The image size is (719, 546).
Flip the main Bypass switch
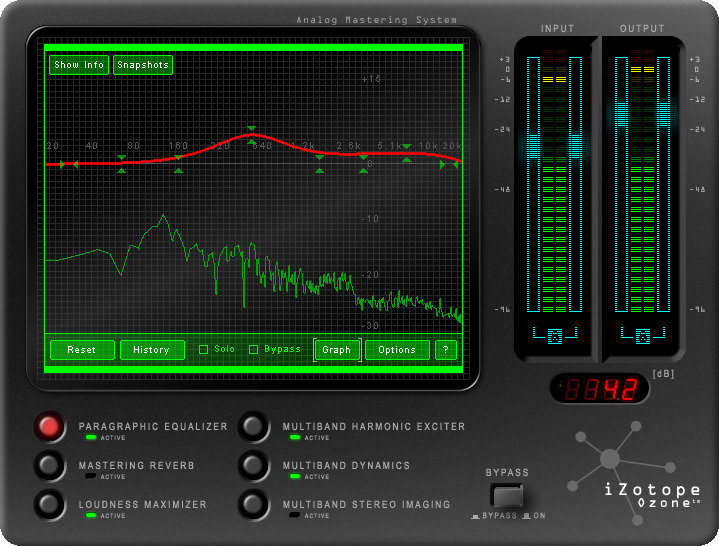coord(507,495)
